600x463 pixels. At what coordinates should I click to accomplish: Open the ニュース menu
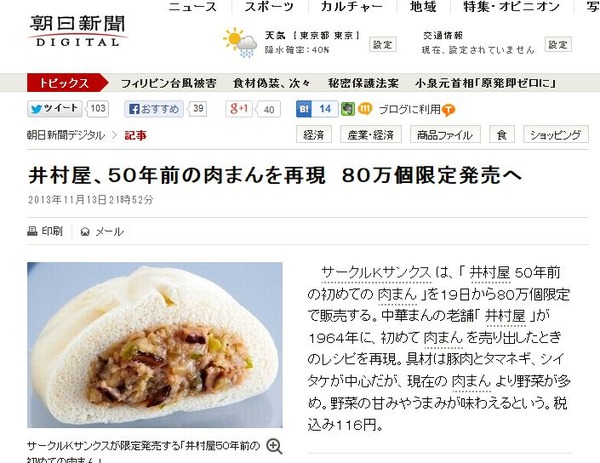point(192,7)
